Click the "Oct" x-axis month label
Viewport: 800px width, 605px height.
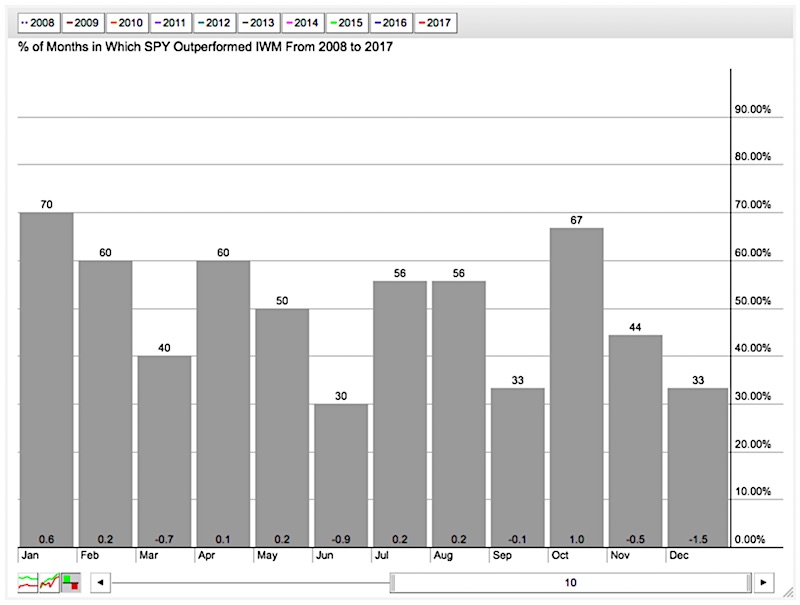tap(560, 555)
